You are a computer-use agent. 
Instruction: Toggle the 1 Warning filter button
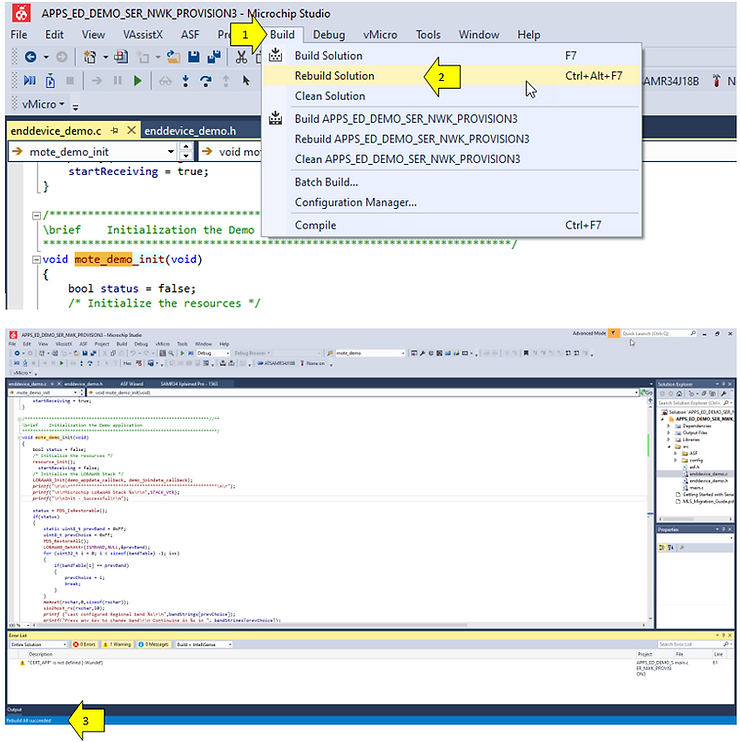(117, 645)
